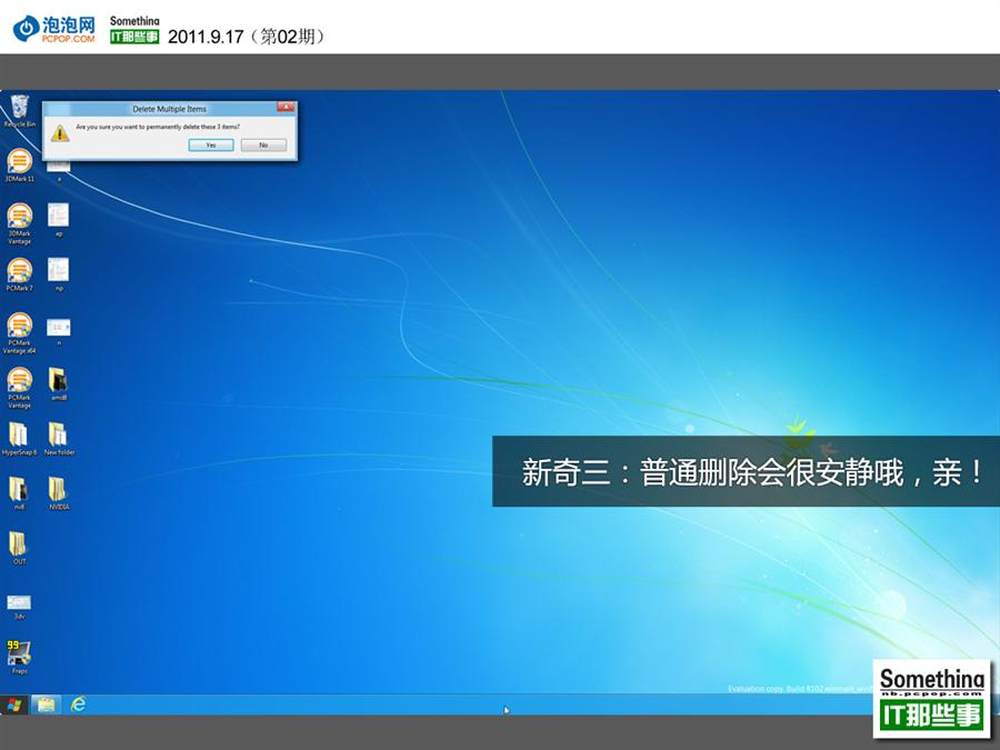Open Windows Explorer from the taskbar
The image size is (1000, 750).
(46, 705)
